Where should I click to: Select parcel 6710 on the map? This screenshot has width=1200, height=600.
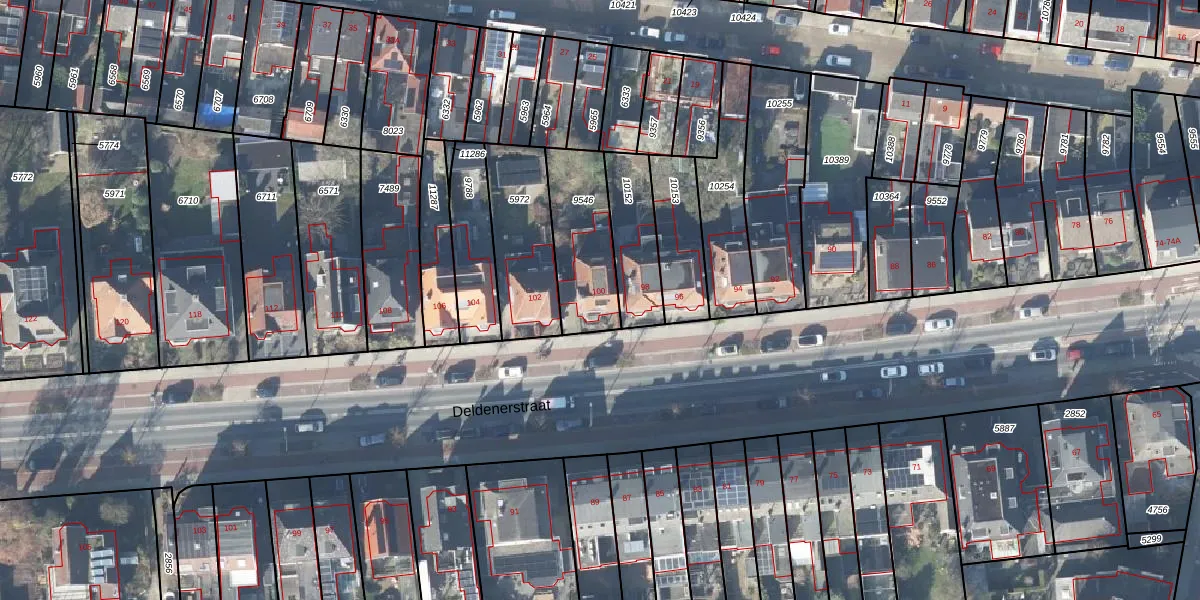point(188,201)
